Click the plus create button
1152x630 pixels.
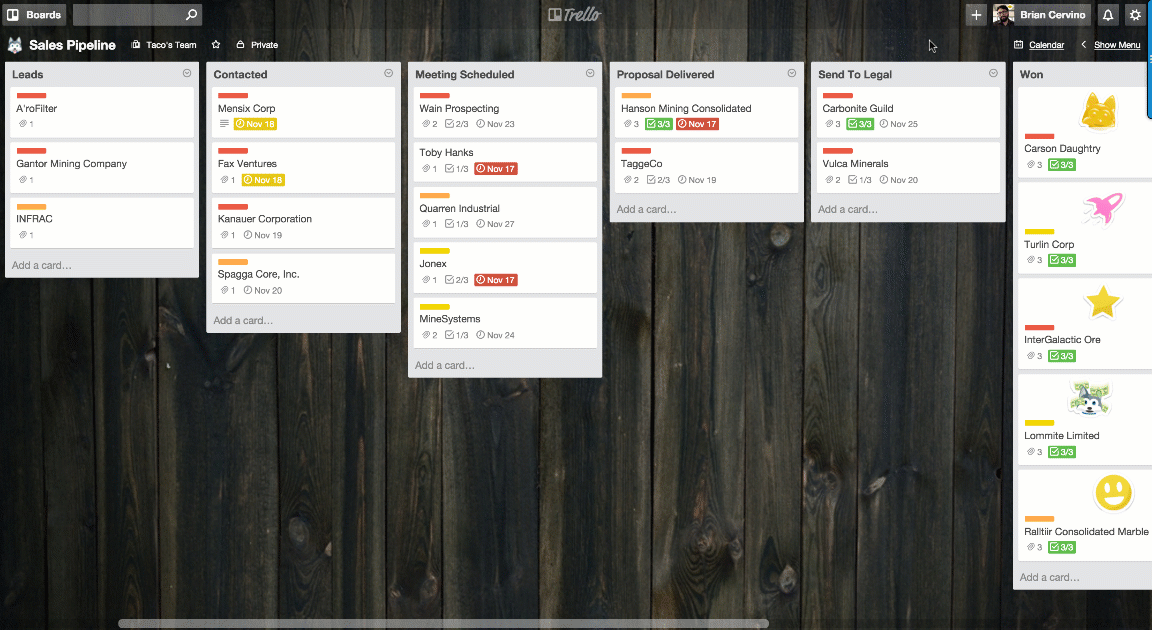(976, 15)
